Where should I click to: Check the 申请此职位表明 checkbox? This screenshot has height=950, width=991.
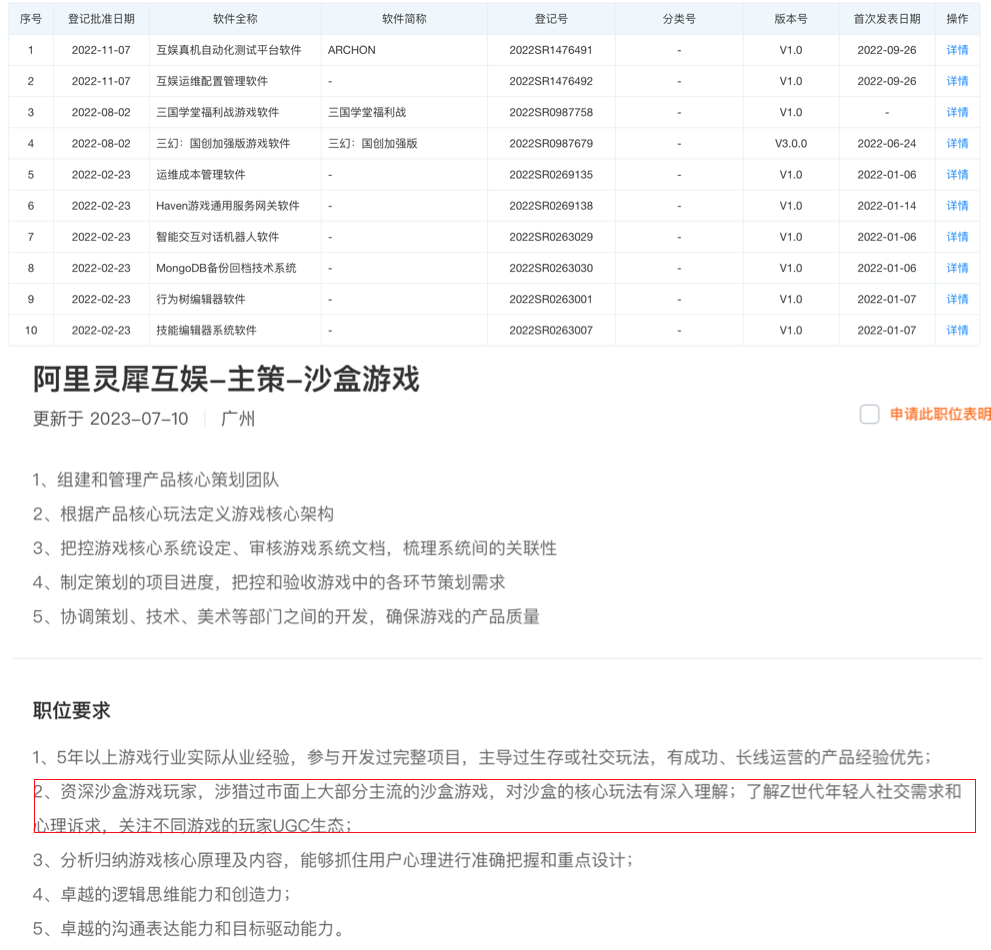[869, 415]
